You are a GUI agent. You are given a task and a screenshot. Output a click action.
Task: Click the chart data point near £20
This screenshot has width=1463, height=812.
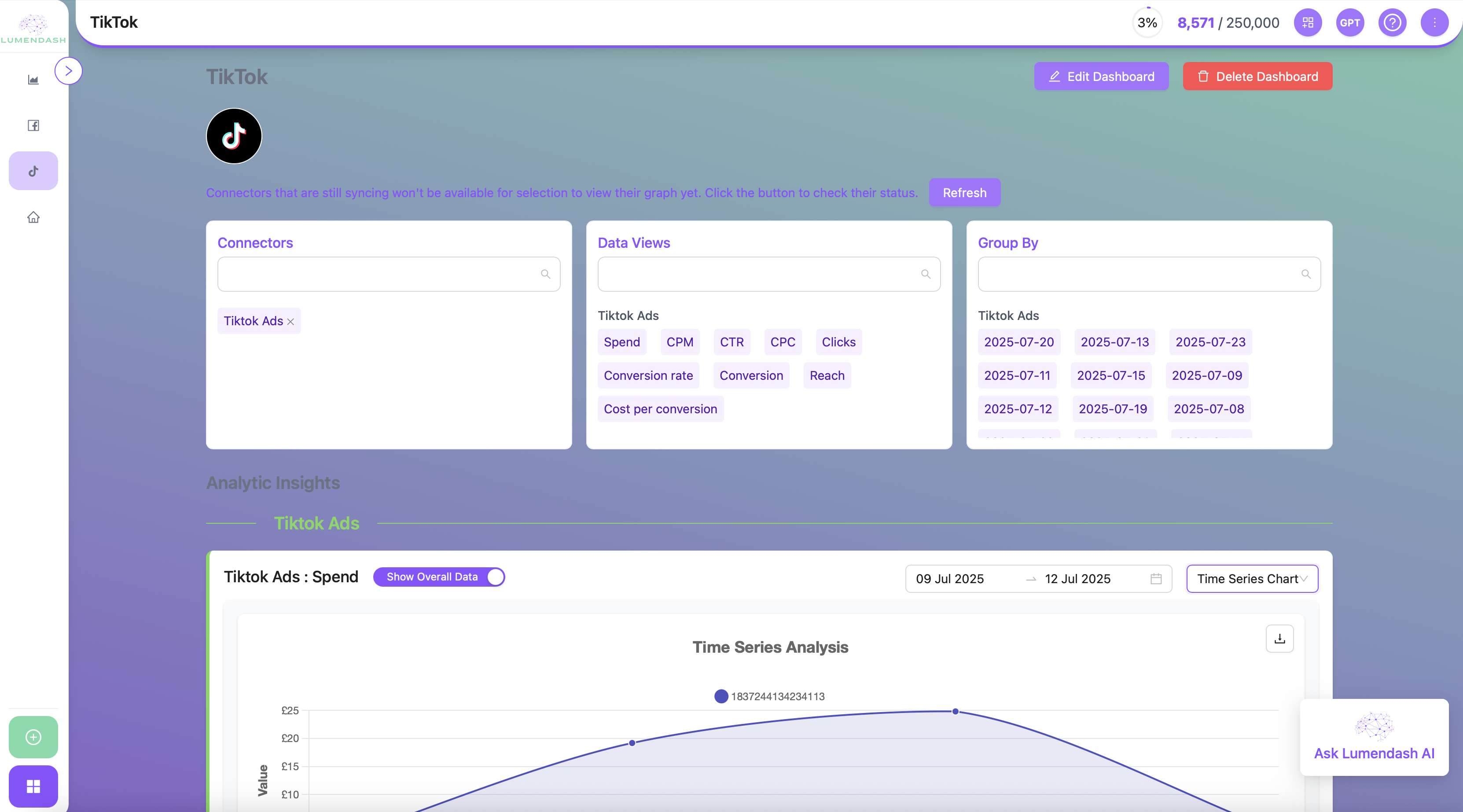pyautogui.click(x=632, y=743)
